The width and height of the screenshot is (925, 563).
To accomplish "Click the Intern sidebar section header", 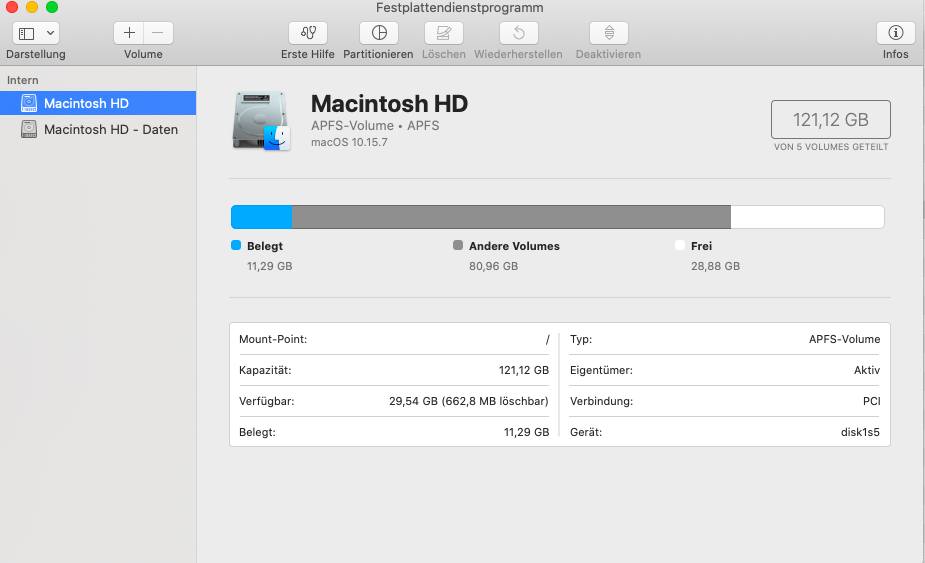I will (22, 79).
